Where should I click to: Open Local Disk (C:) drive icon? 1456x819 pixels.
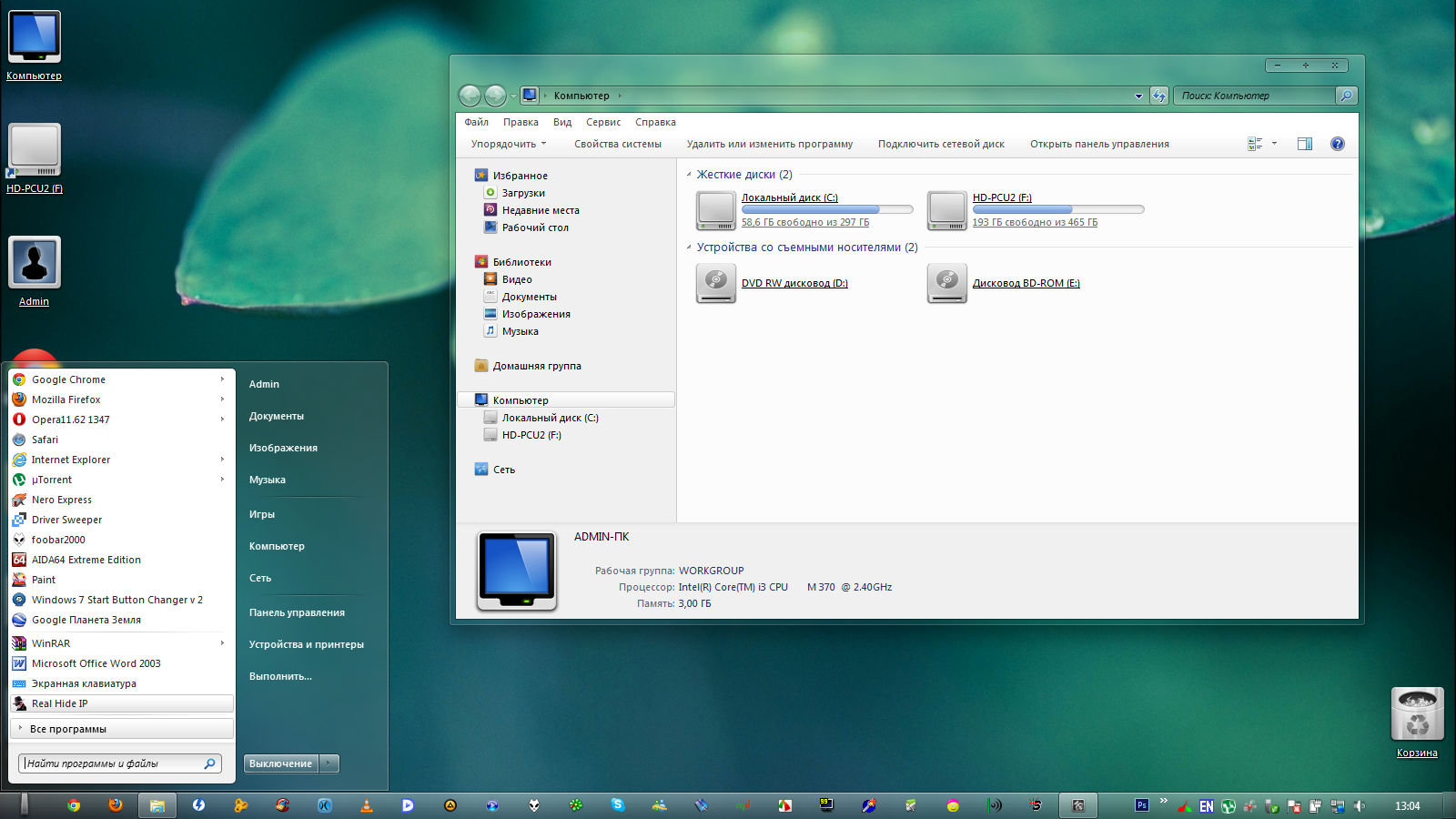(716, 210)
